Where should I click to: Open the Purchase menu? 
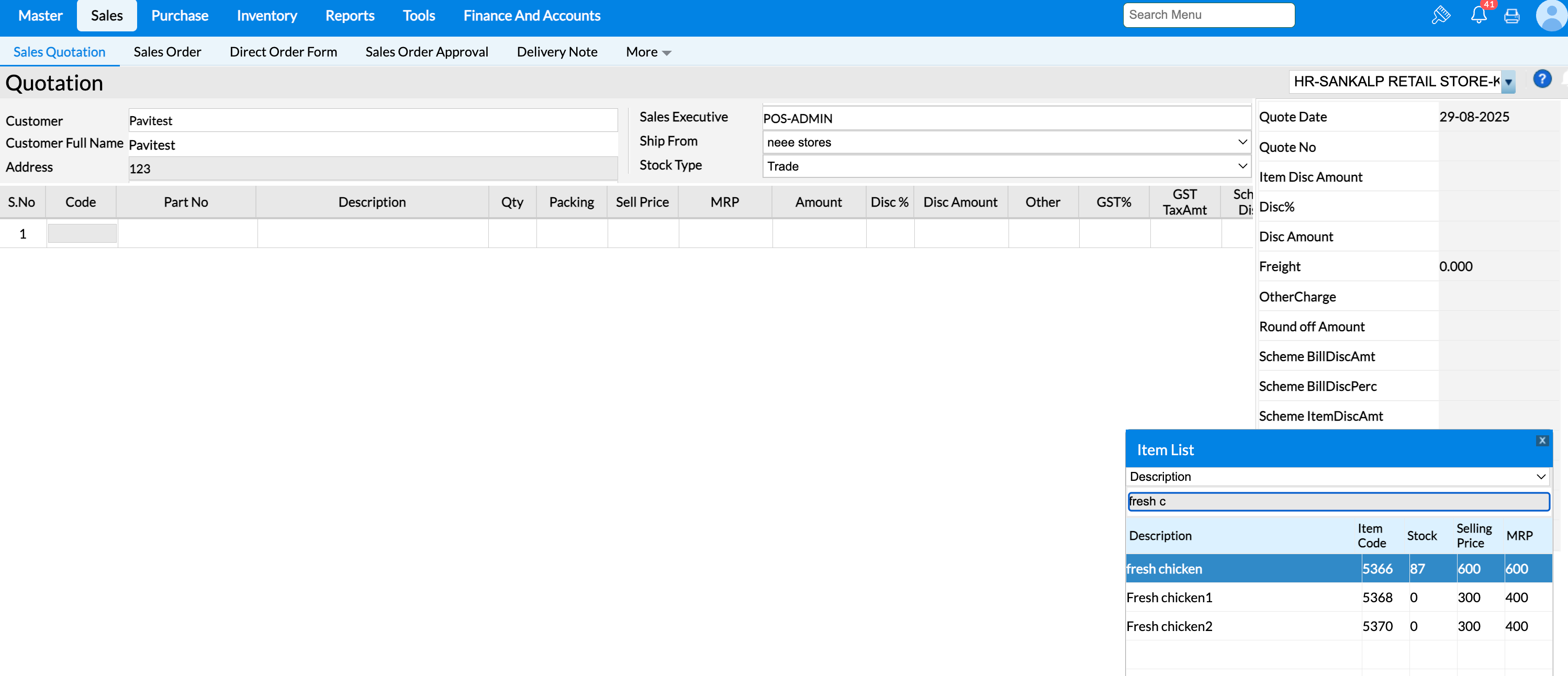(x=180, y=16)
